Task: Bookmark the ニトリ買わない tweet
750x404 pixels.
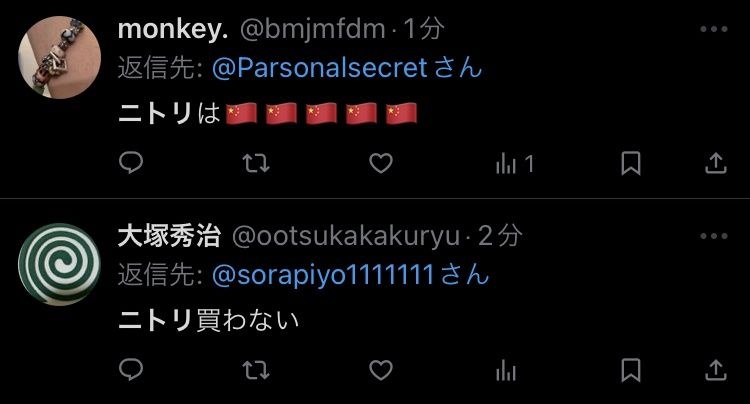Action: [630, 371]
